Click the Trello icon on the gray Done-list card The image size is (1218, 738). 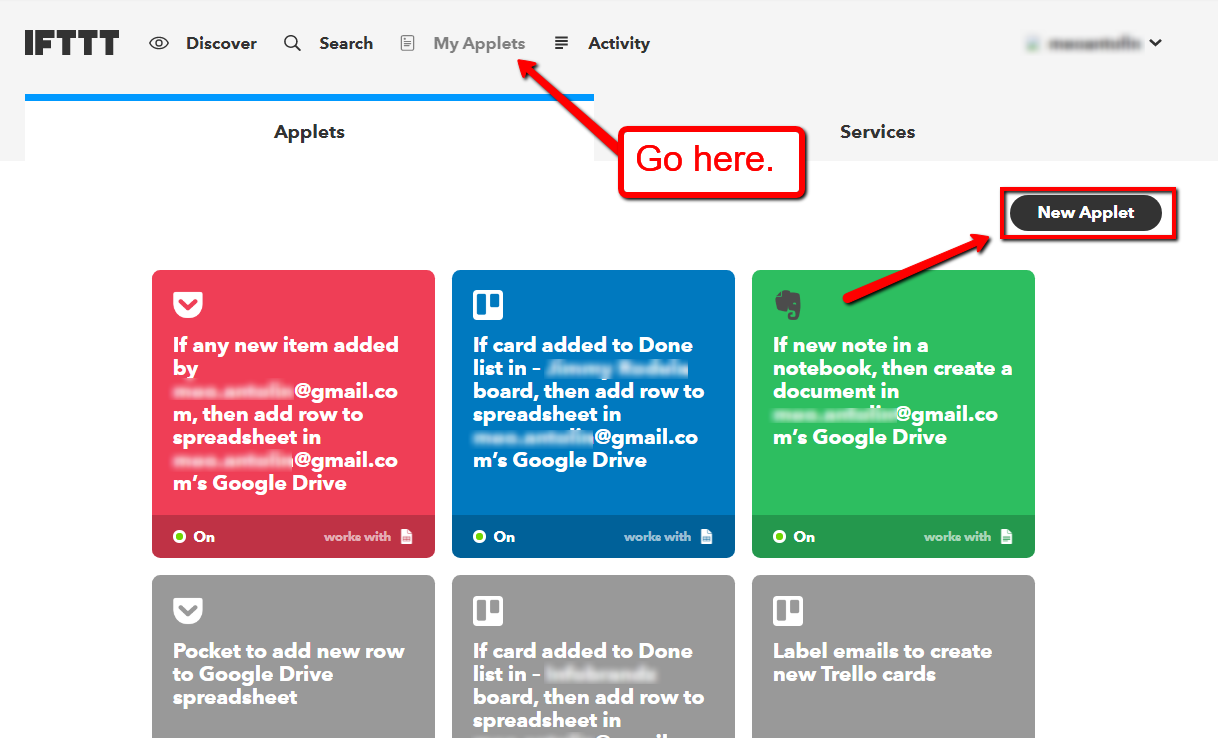488,610
